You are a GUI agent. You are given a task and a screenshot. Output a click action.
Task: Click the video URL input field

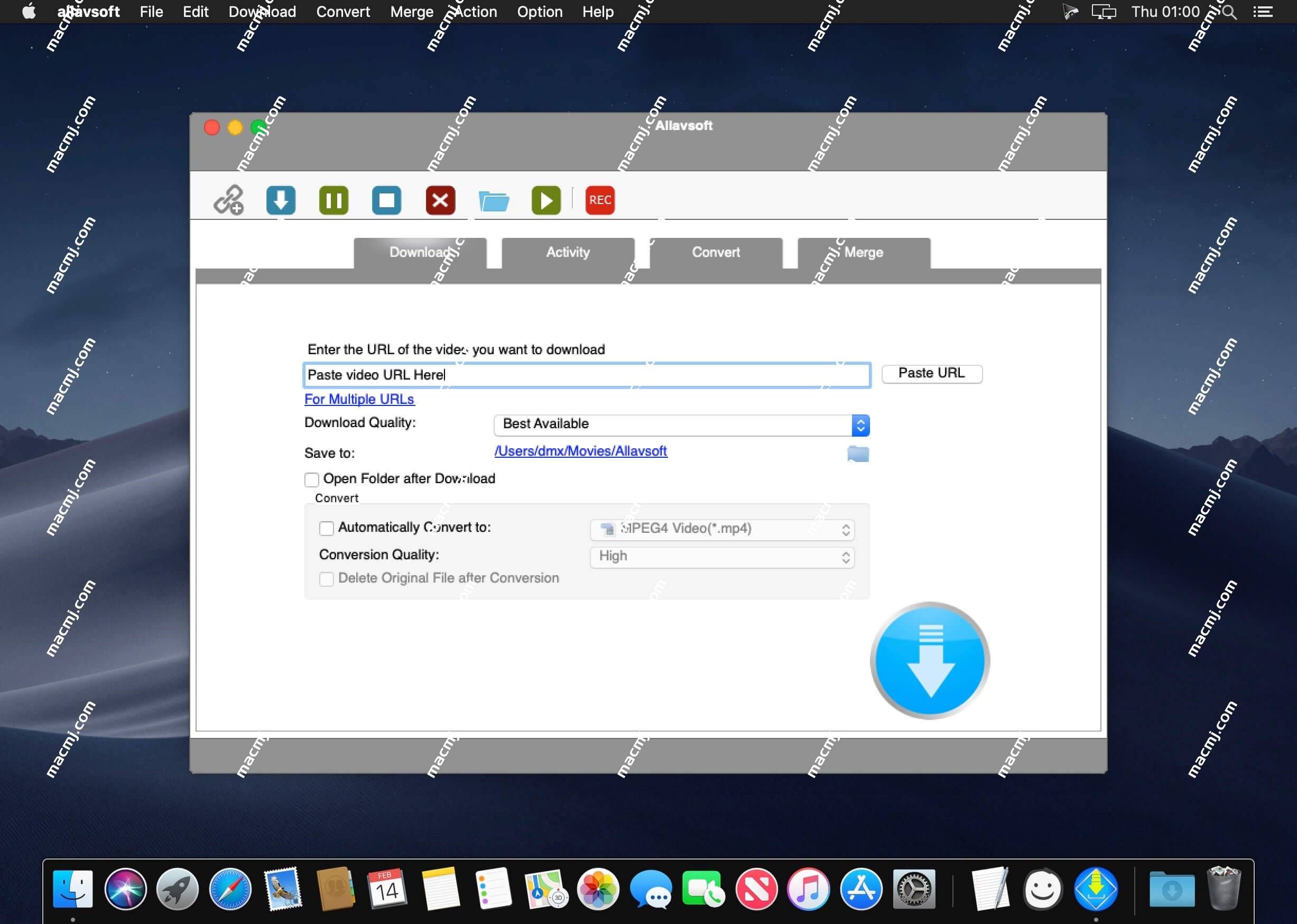pos(586,373)
